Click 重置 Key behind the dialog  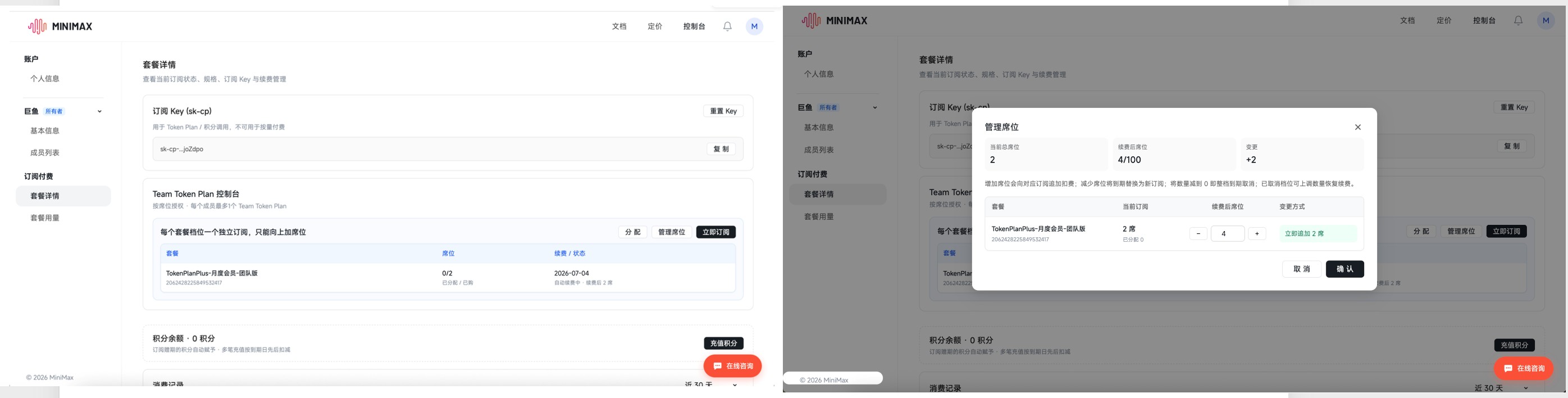tap(1514, 107)
